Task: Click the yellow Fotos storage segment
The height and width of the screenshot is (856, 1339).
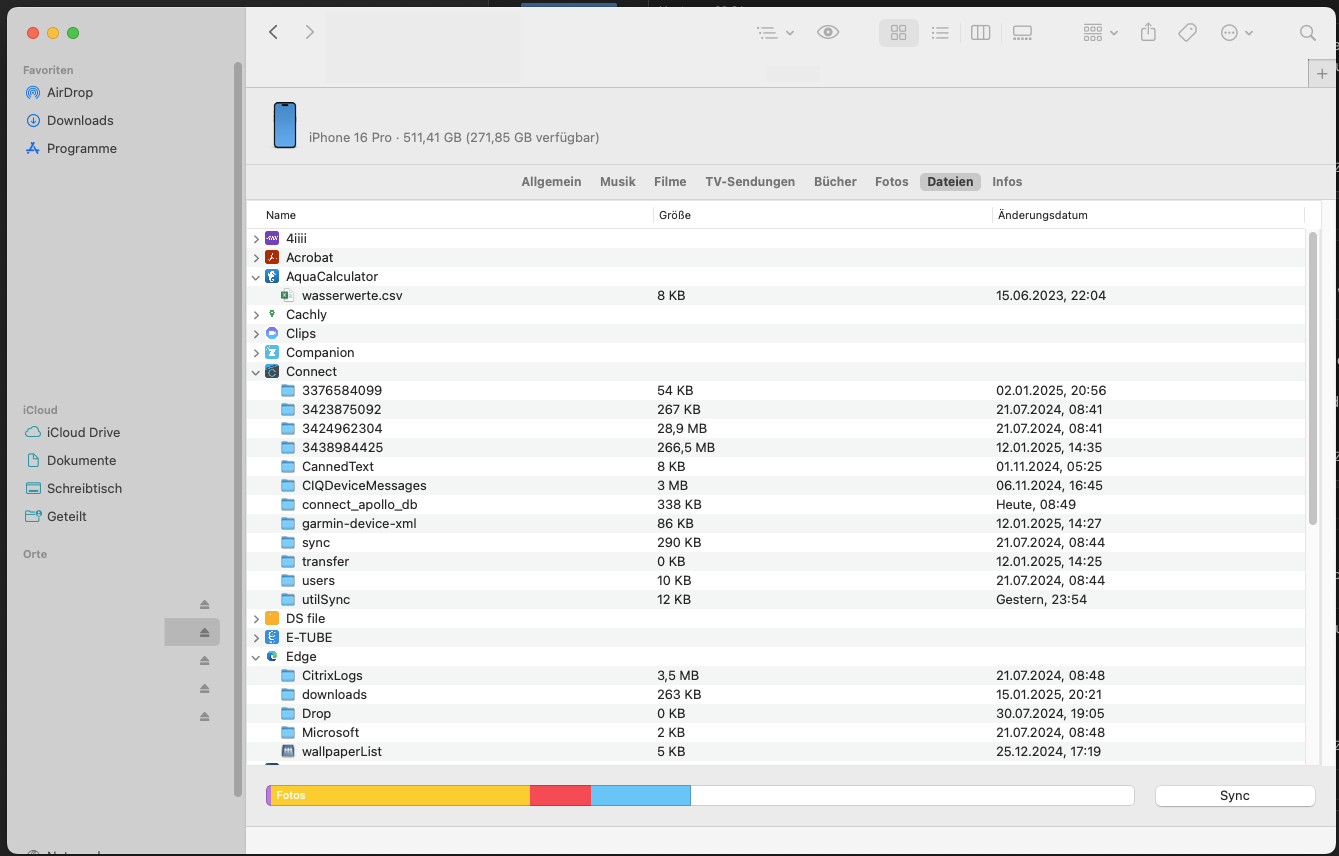Action: pyautogui.click(x=400, y=795)
